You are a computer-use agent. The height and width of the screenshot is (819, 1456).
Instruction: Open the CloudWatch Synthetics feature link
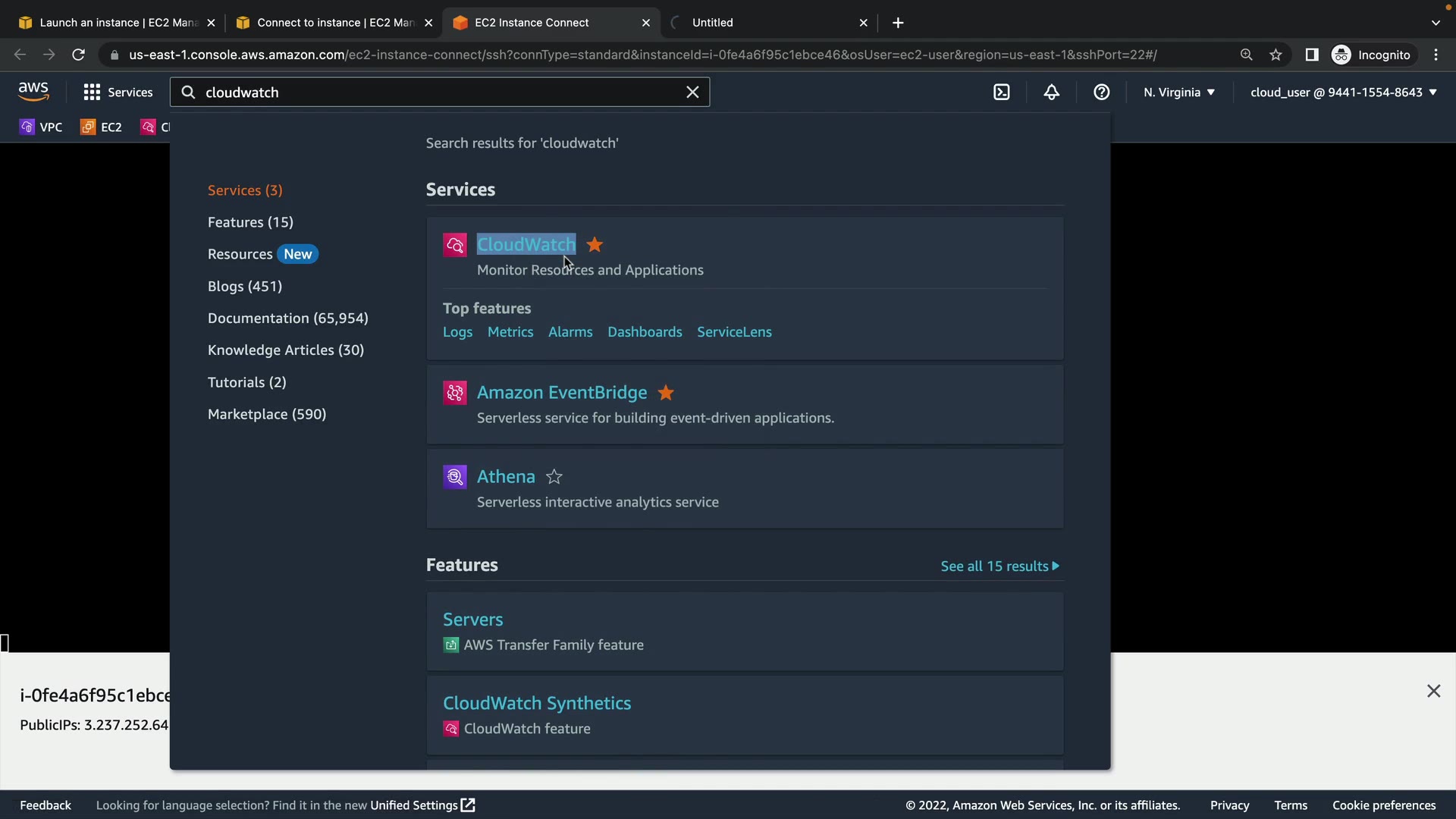(x=537, y=703)
